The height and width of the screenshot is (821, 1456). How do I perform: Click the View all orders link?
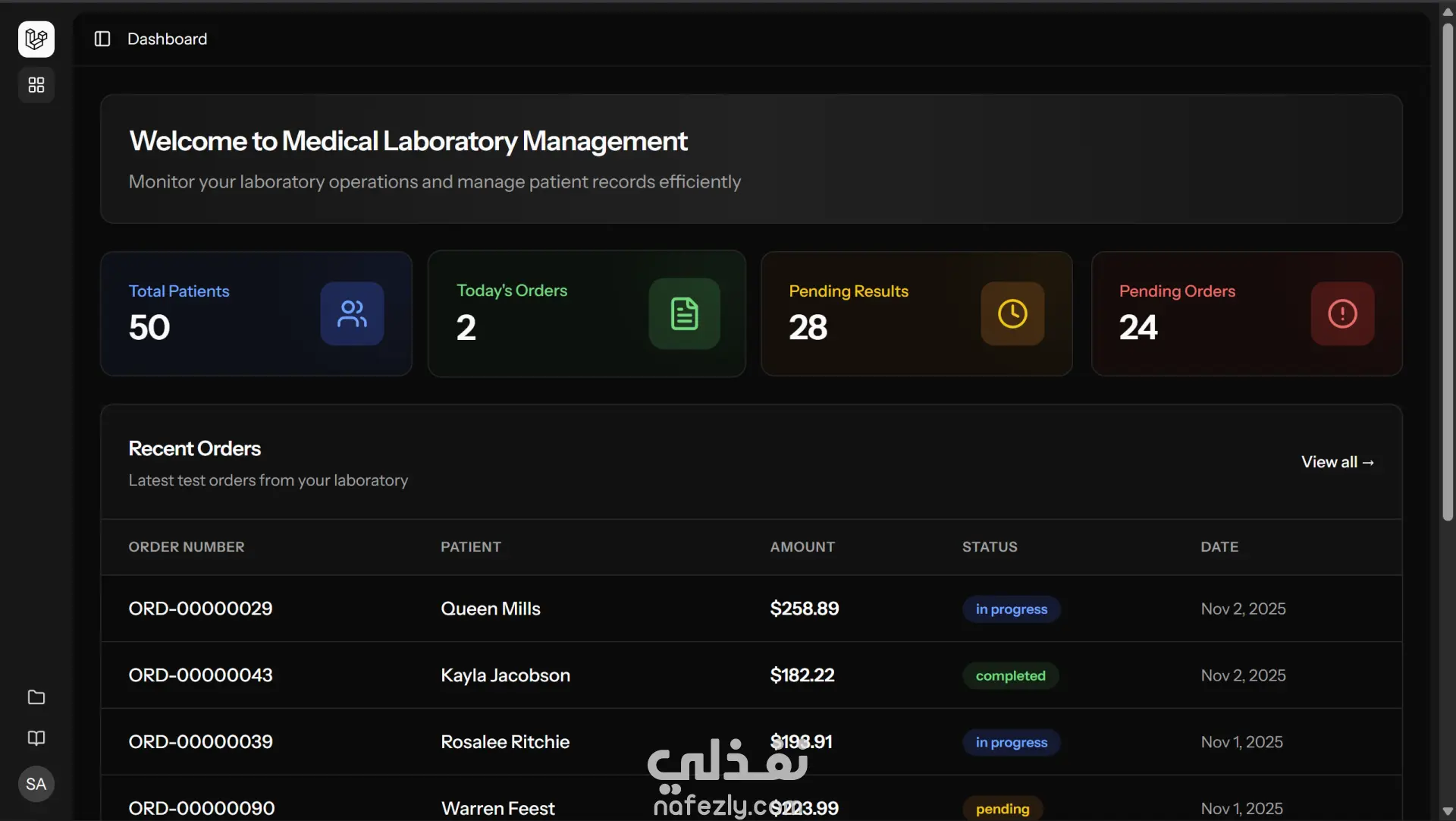[x=1337, y=462]
